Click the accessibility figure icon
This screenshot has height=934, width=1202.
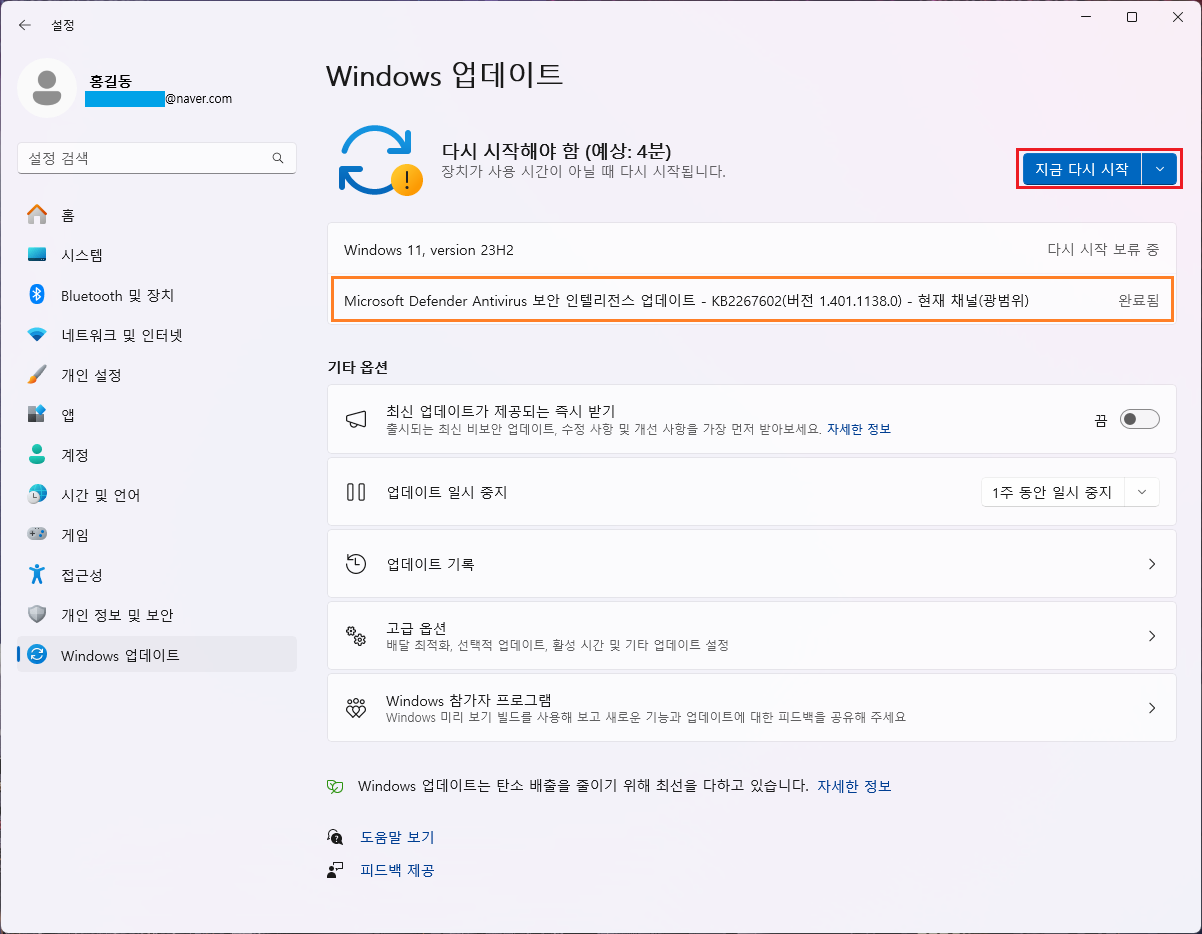[x=37, y=575]
